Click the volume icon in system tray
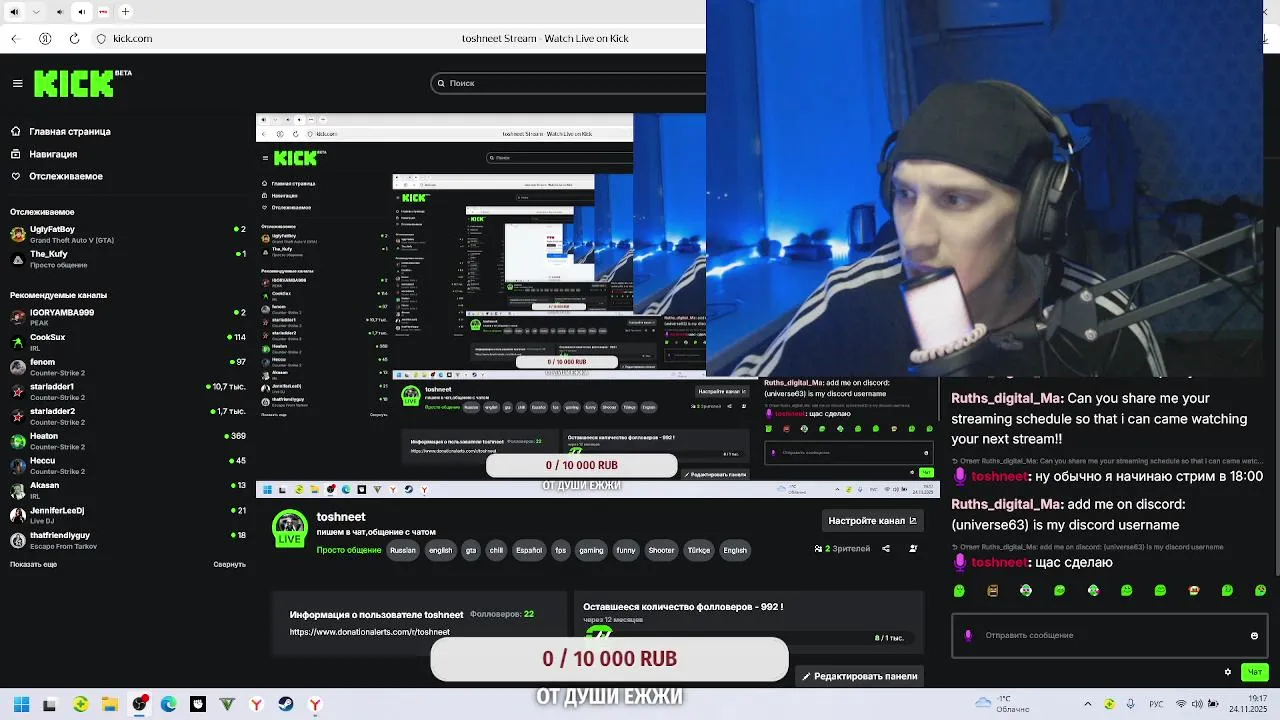 (x=1197, y=704)
